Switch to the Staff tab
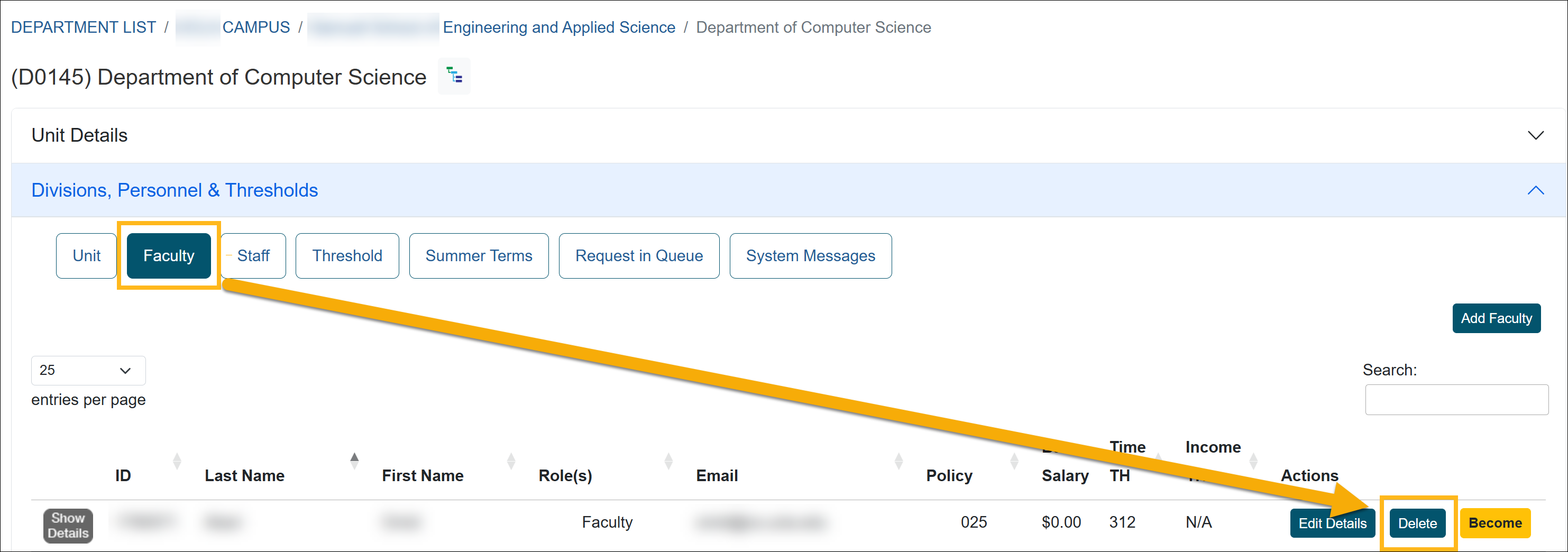The width and height of the screenshot is (1568, 552). coord(253,255)
